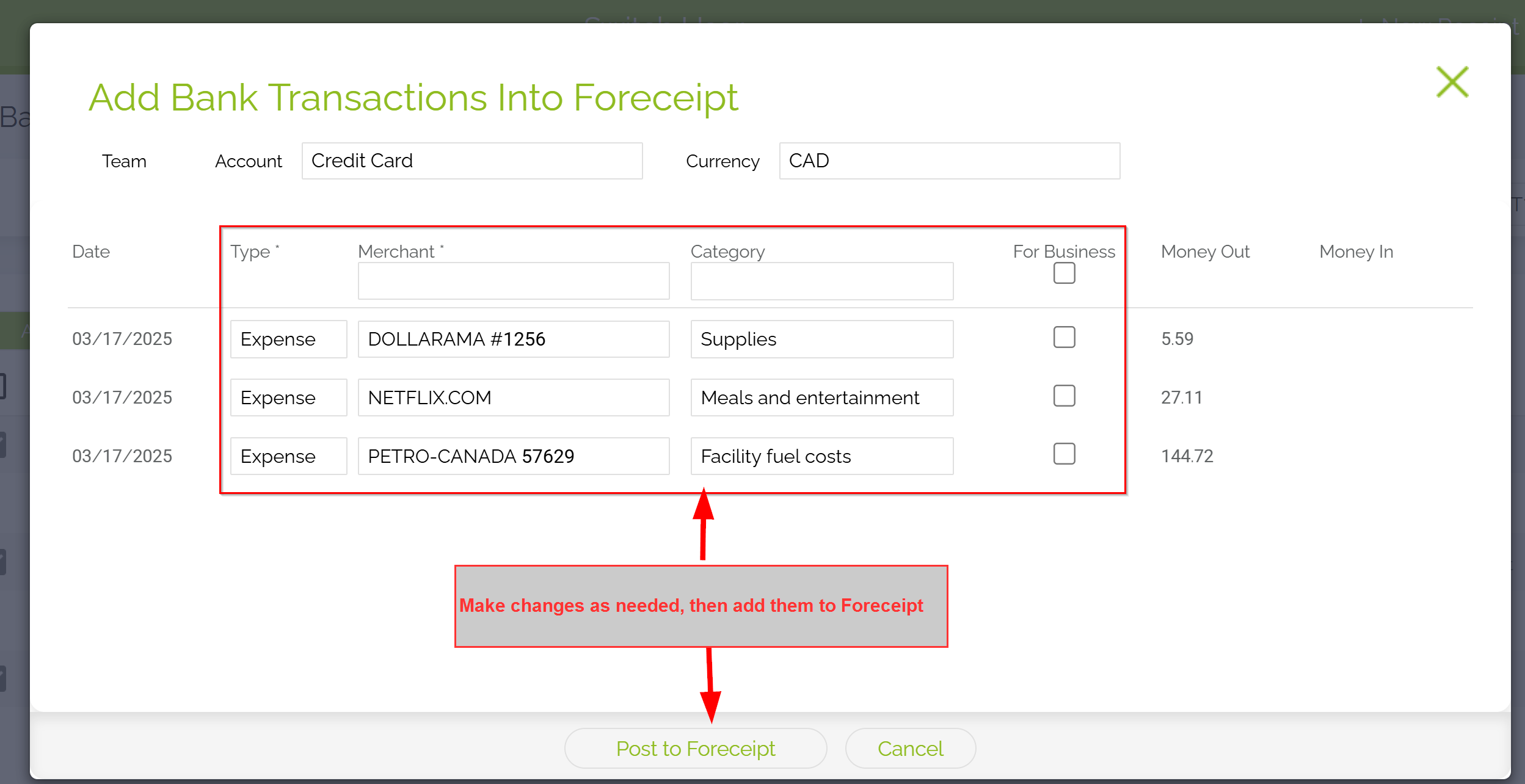The image size is (1525, 784).
Task: Edit the DOLLARAMA #1256 merchant field
Action: tap(513, 339)
